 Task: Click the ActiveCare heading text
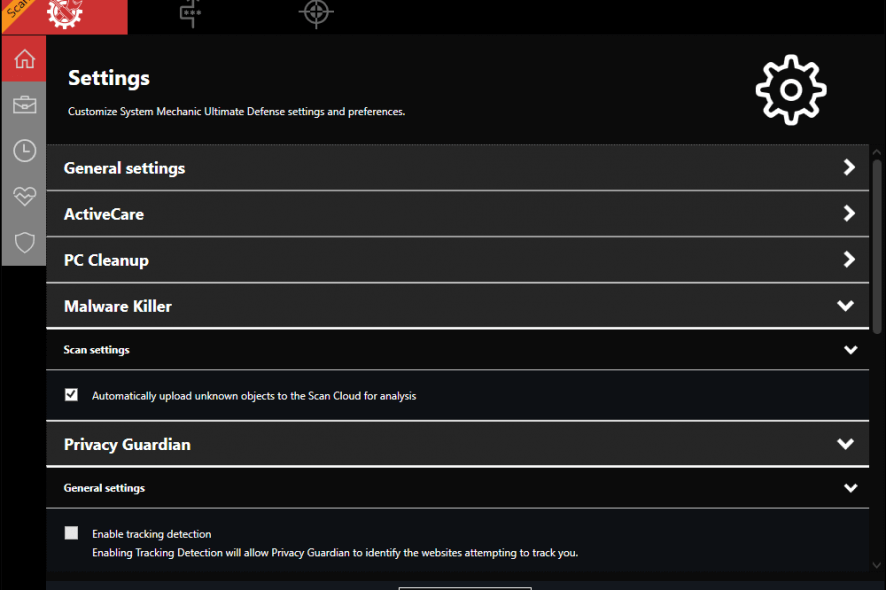click(x=104, y=214)
